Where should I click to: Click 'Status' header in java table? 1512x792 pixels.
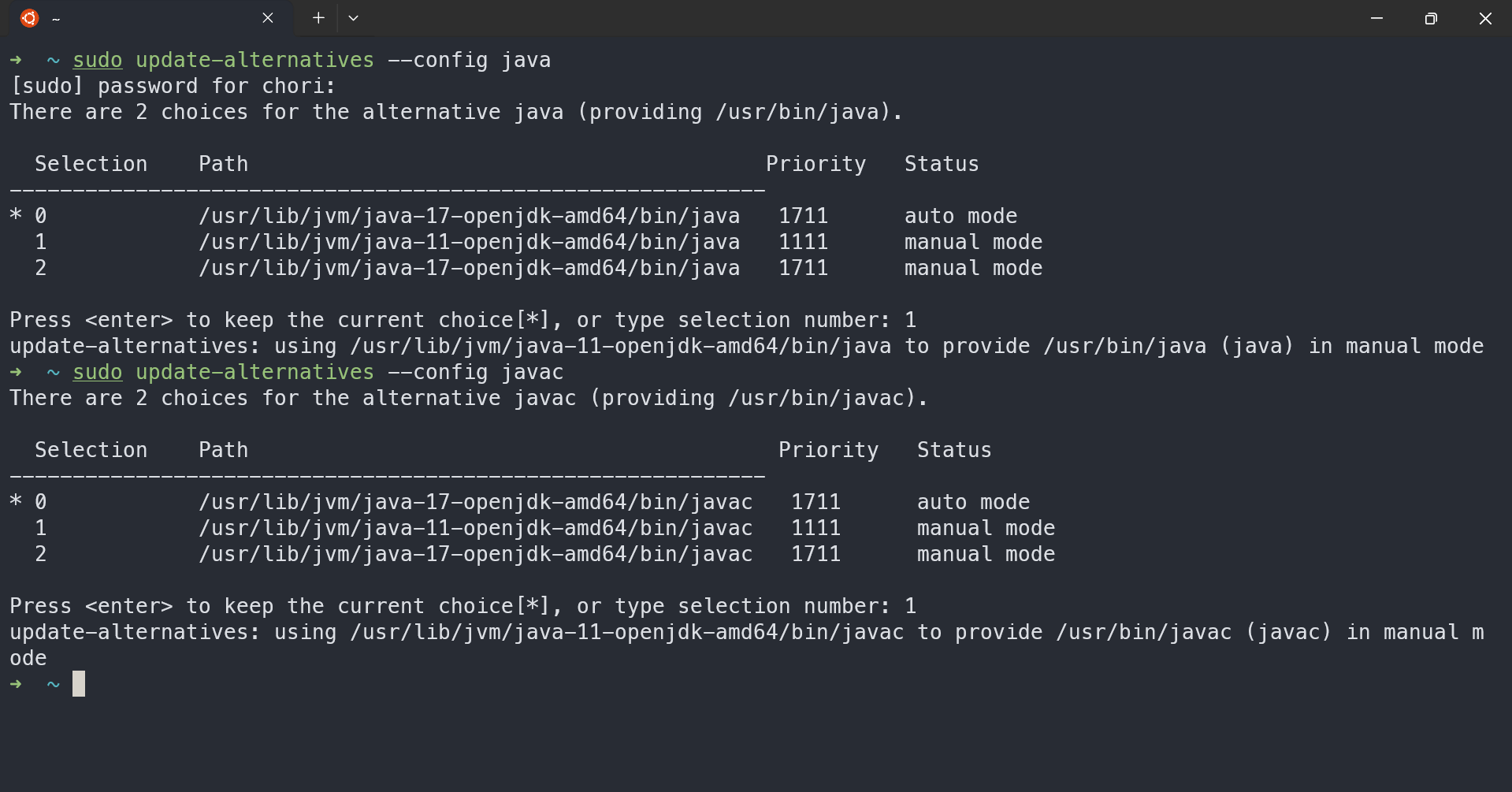(x=942, y=164)
